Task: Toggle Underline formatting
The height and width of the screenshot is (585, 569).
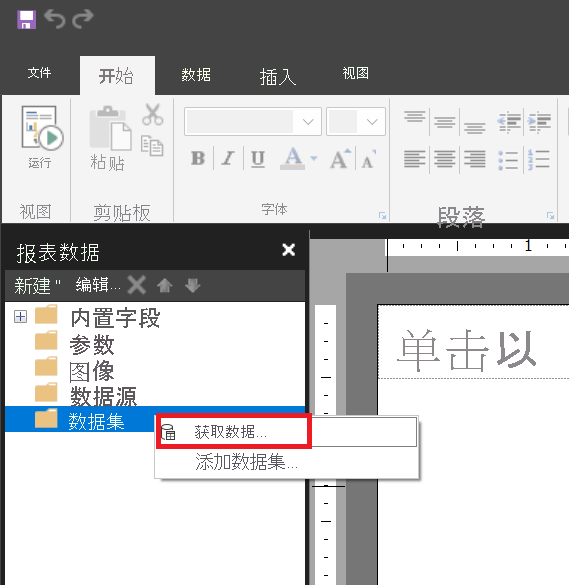Action: point(258,159)
